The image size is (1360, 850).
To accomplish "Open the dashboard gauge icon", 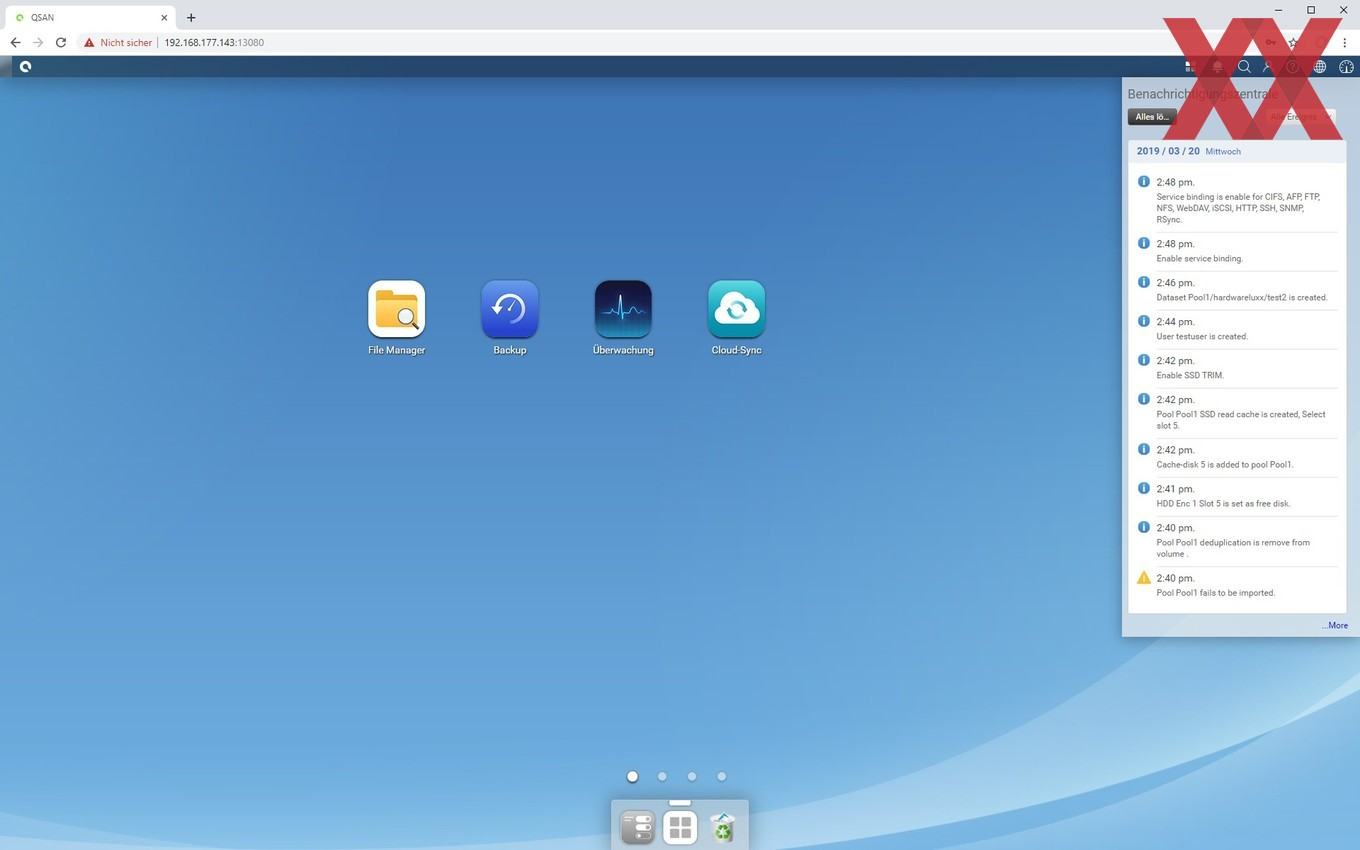I will (x=1346, y=67).
